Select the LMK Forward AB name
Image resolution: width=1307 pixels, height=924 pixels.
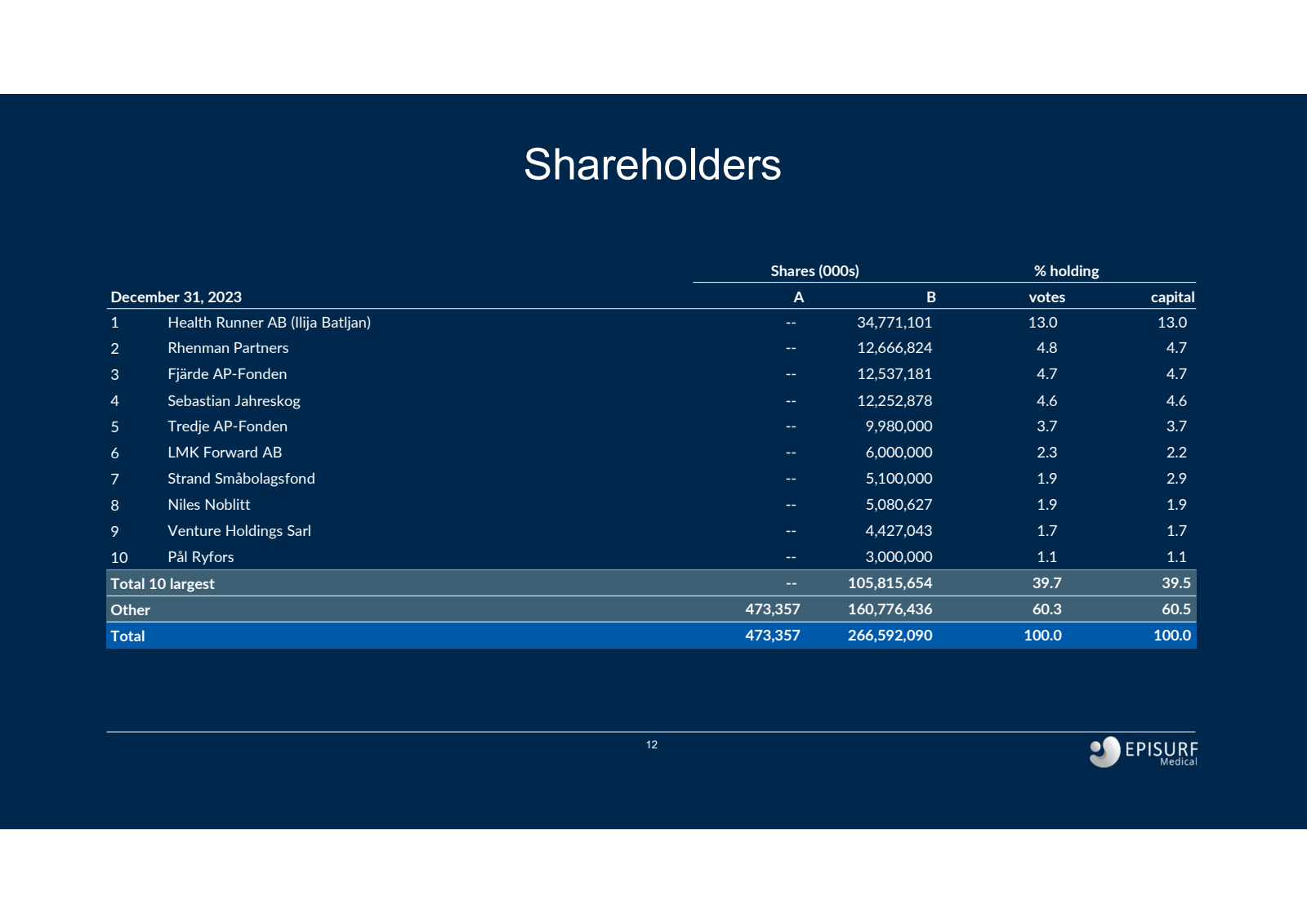(x=225, y=452)
